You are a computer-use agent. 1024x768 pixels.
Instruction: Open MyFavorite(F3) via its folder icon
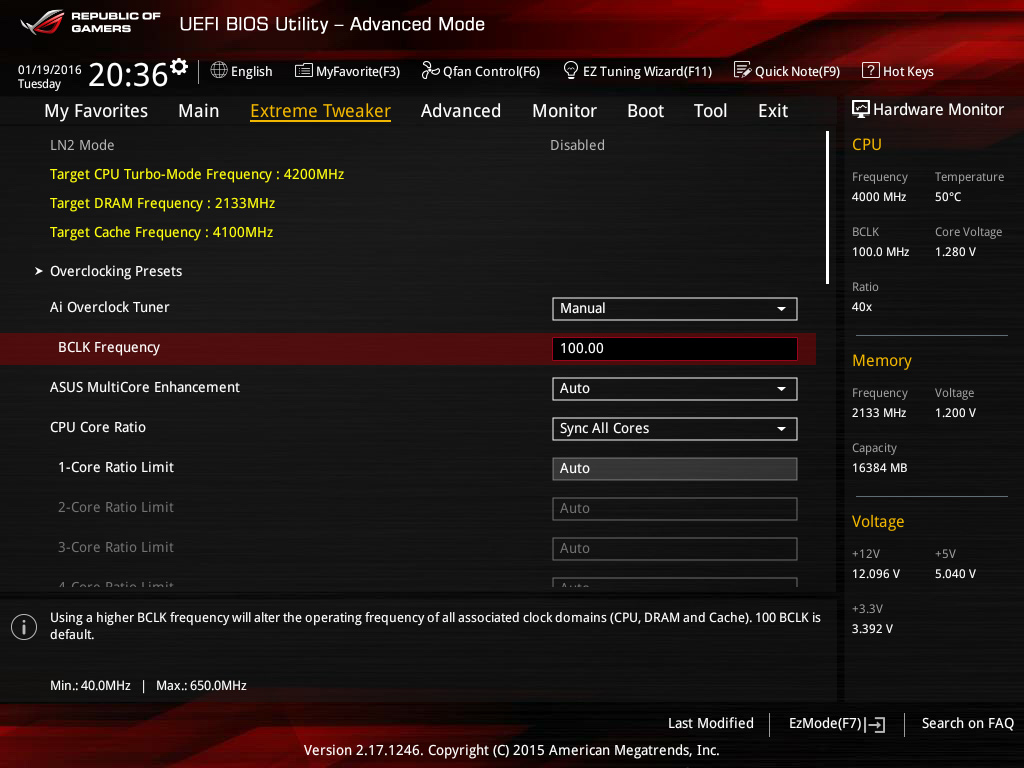pos(303,71)
